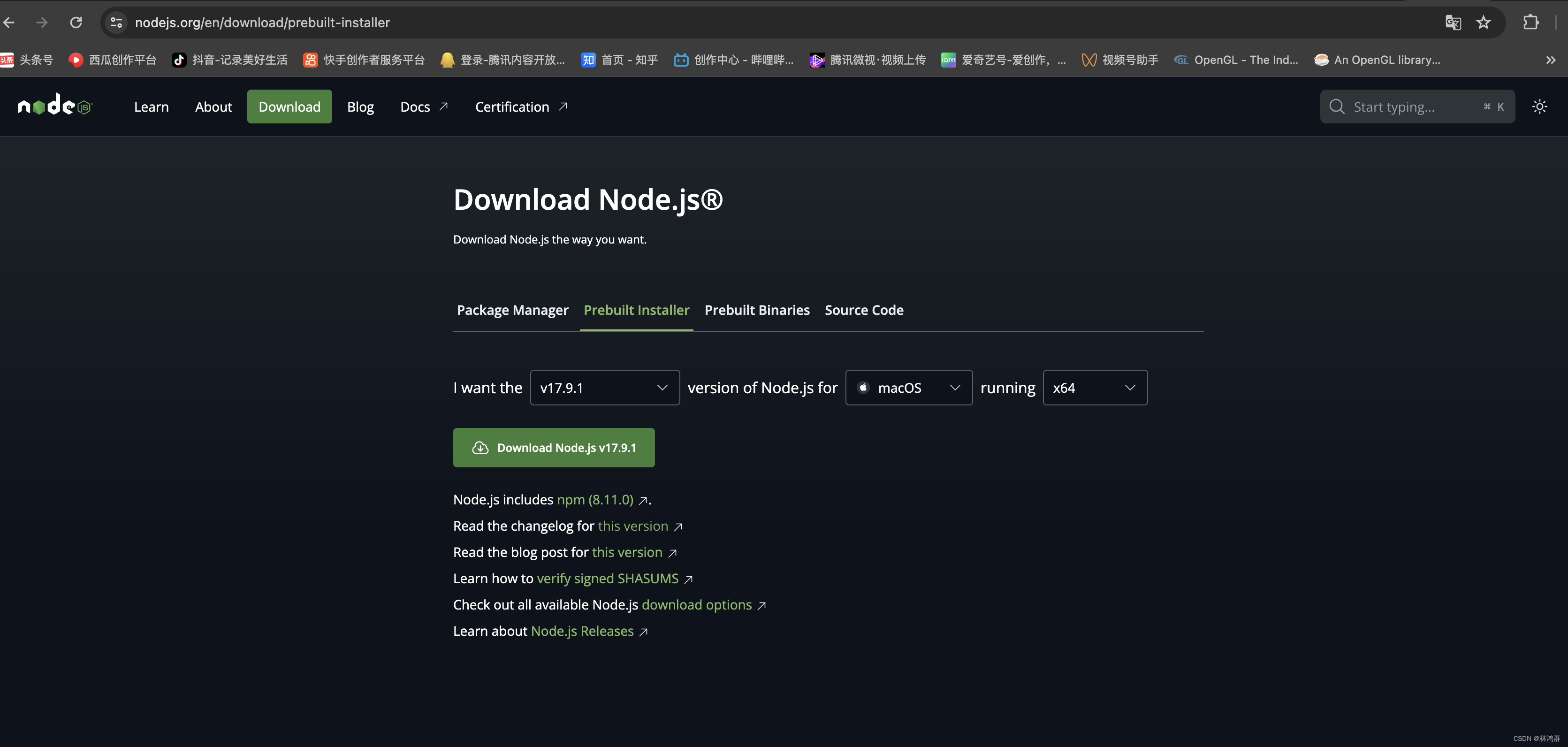Select the Download nav item
The height and width of the screenshot is (747, 1568).
point(289,107)
